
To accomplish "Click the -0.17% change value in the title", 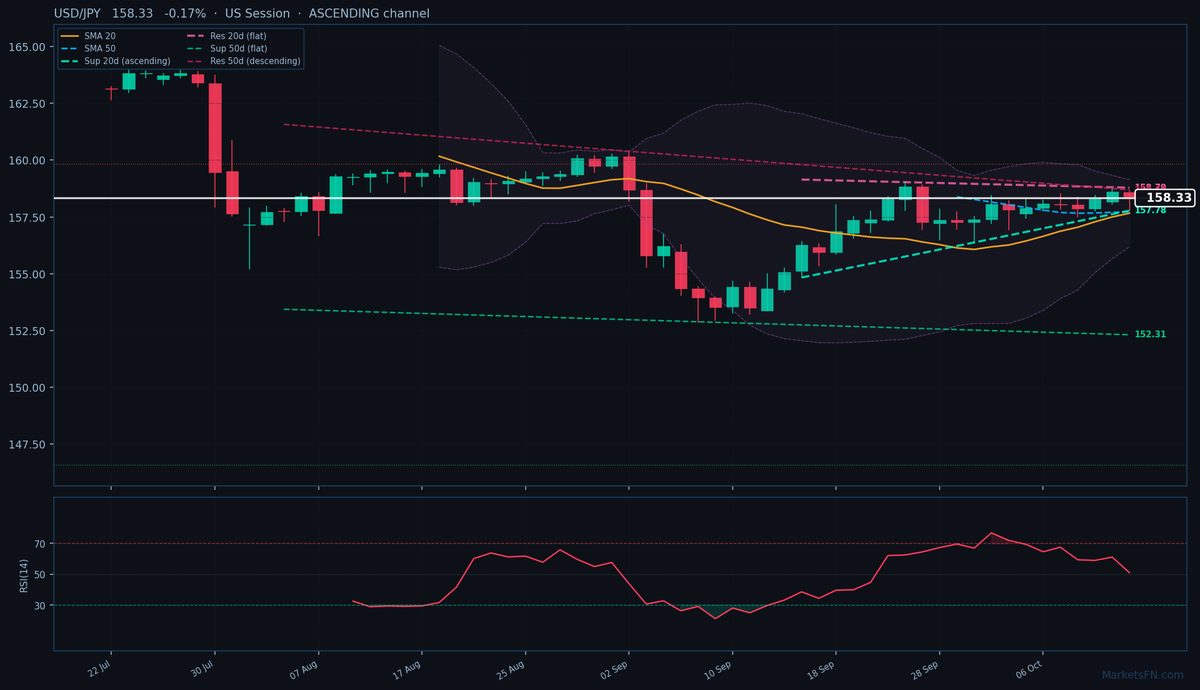I will click(x=185, y=14).
